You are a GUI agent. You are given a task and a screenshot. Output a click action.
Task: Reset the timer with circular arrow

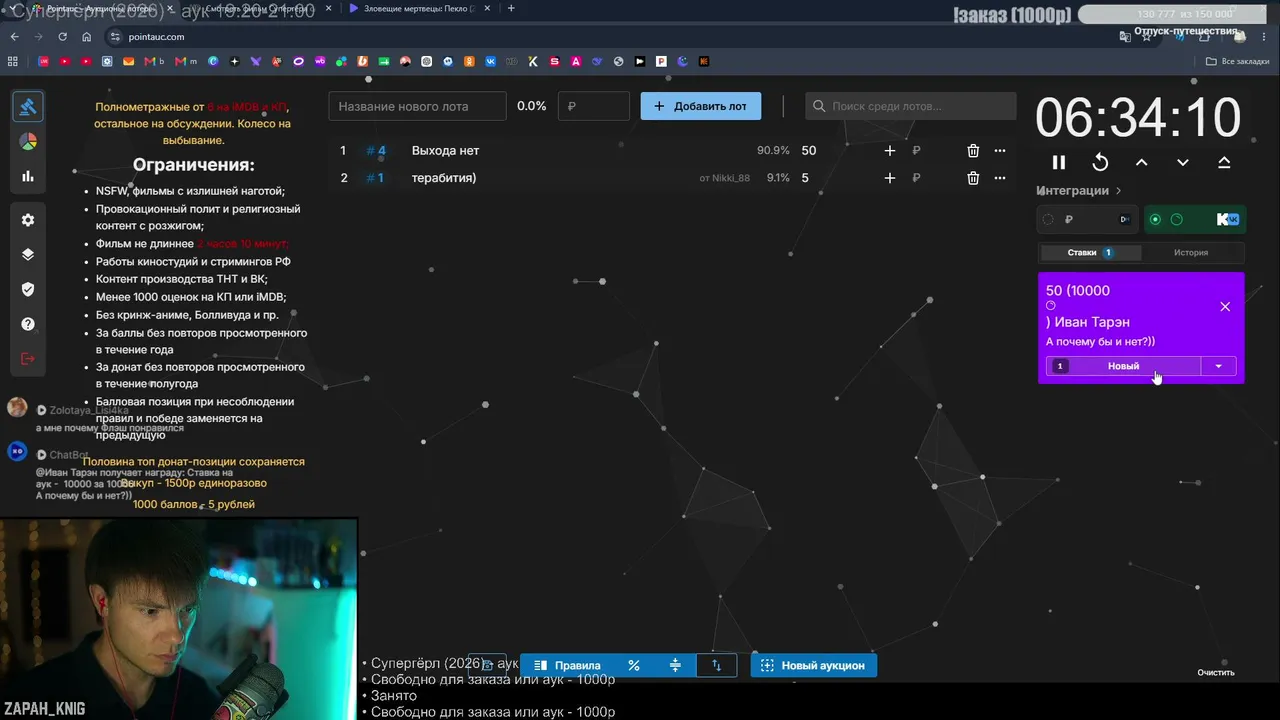1100,162
